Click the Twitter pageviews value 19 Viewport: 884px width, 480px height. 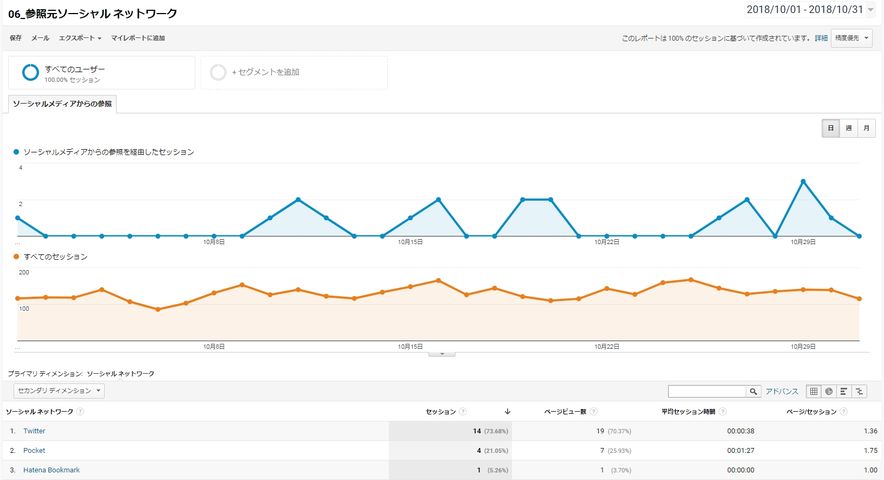click(600, 431)
